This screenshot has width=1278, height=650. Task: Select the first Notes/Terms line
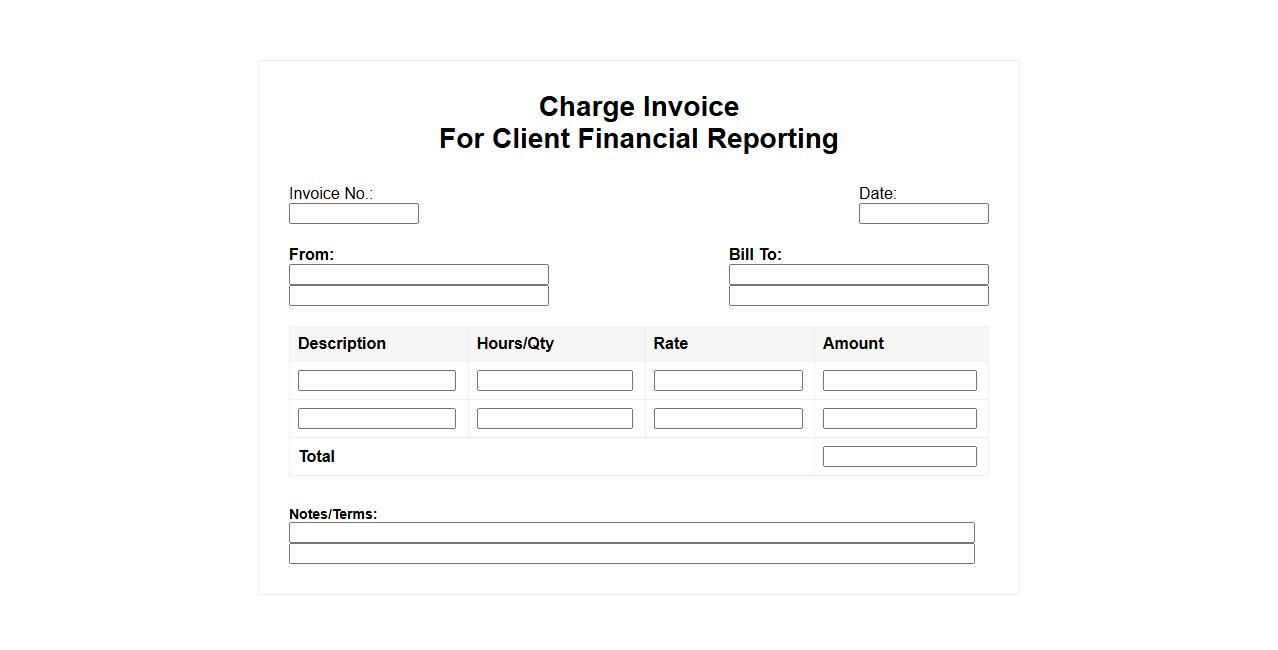[x=631, y=533]
